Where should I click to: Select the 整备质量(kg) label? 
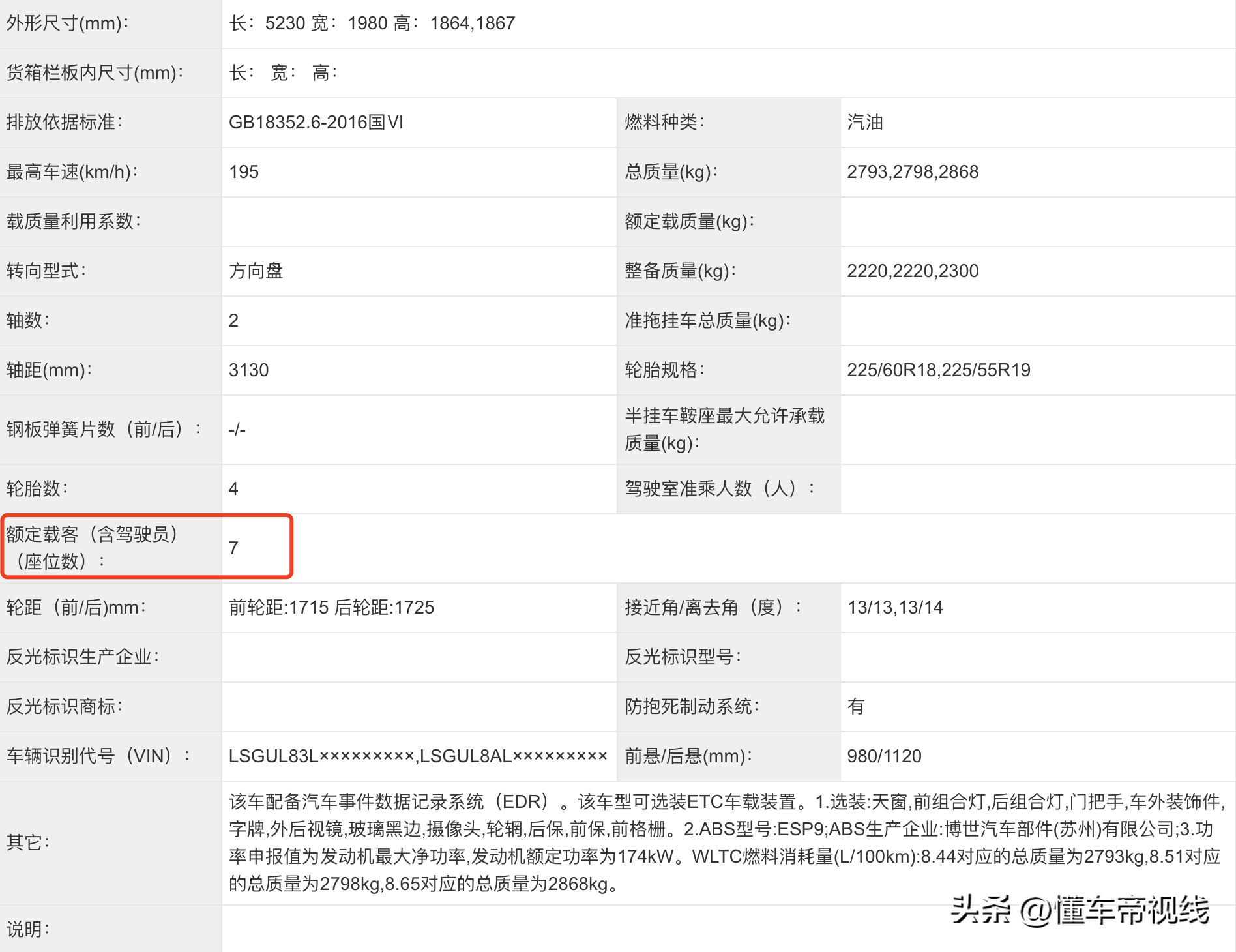coord(681,271)
